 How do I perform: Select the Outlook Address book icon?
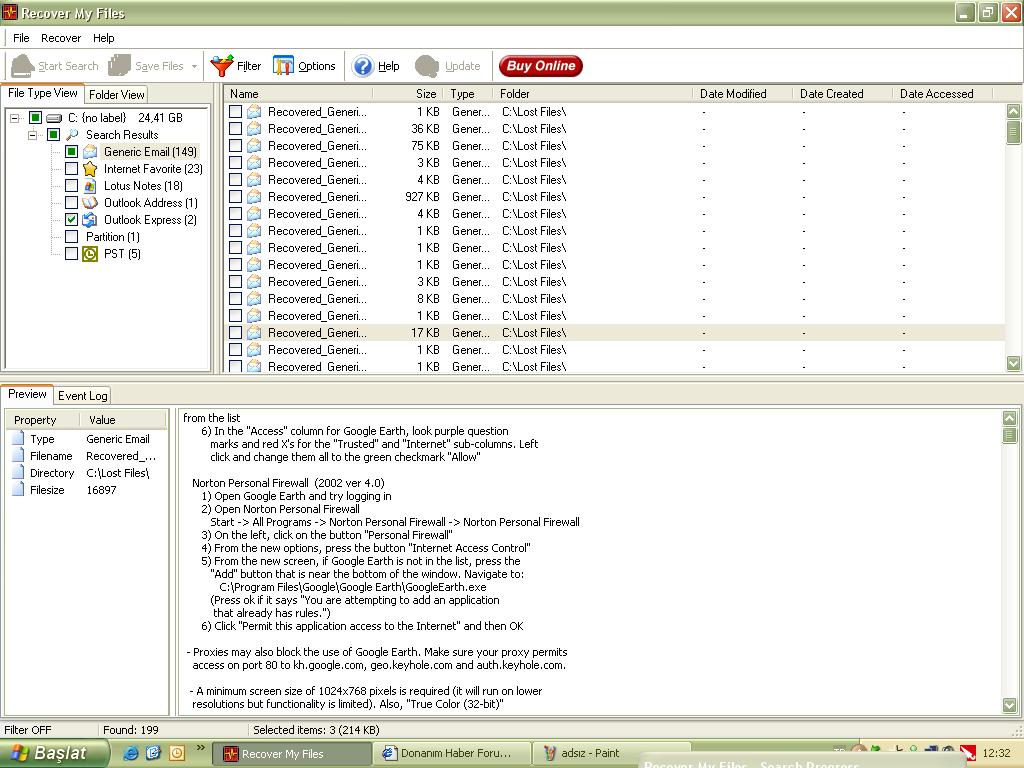(90, 202)
